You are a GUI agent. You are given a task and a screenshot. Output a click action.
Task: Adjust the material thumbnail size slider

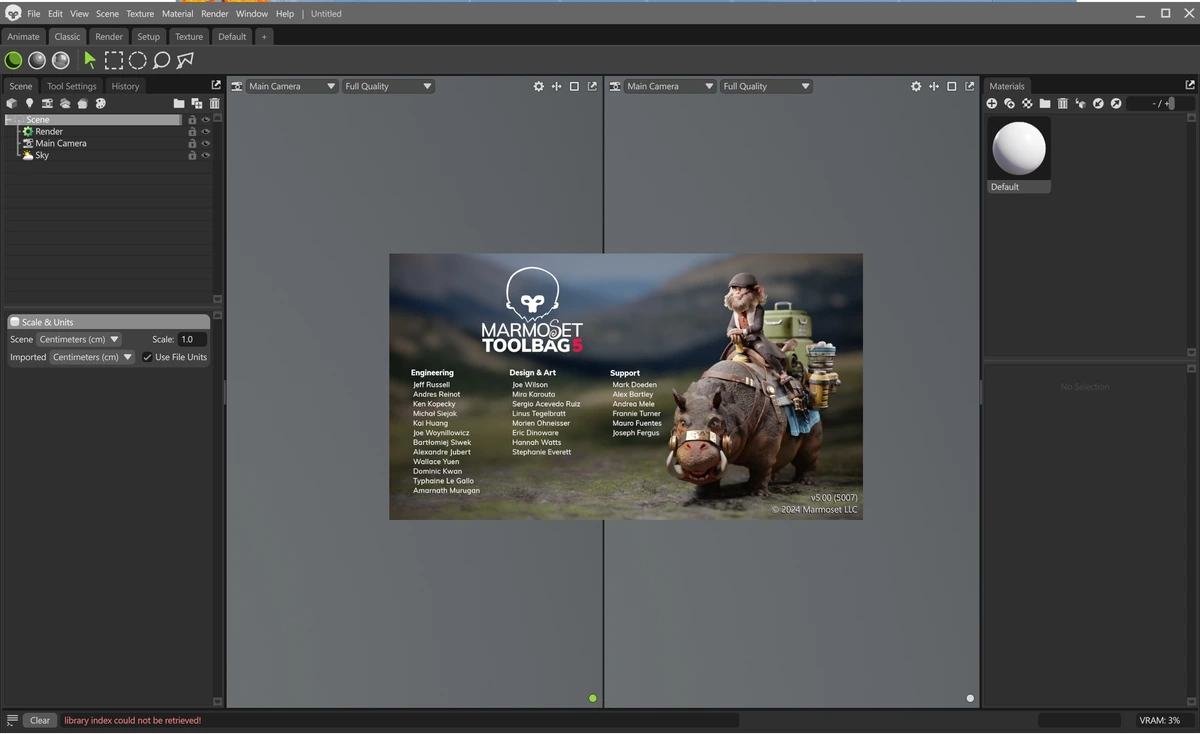1161,103
